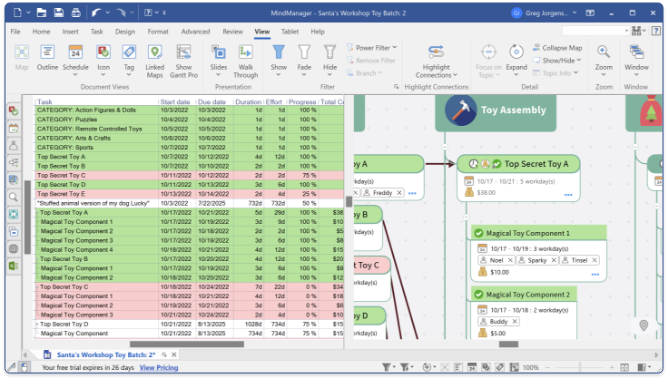Apply the Show filter funnel

[279, 60]
